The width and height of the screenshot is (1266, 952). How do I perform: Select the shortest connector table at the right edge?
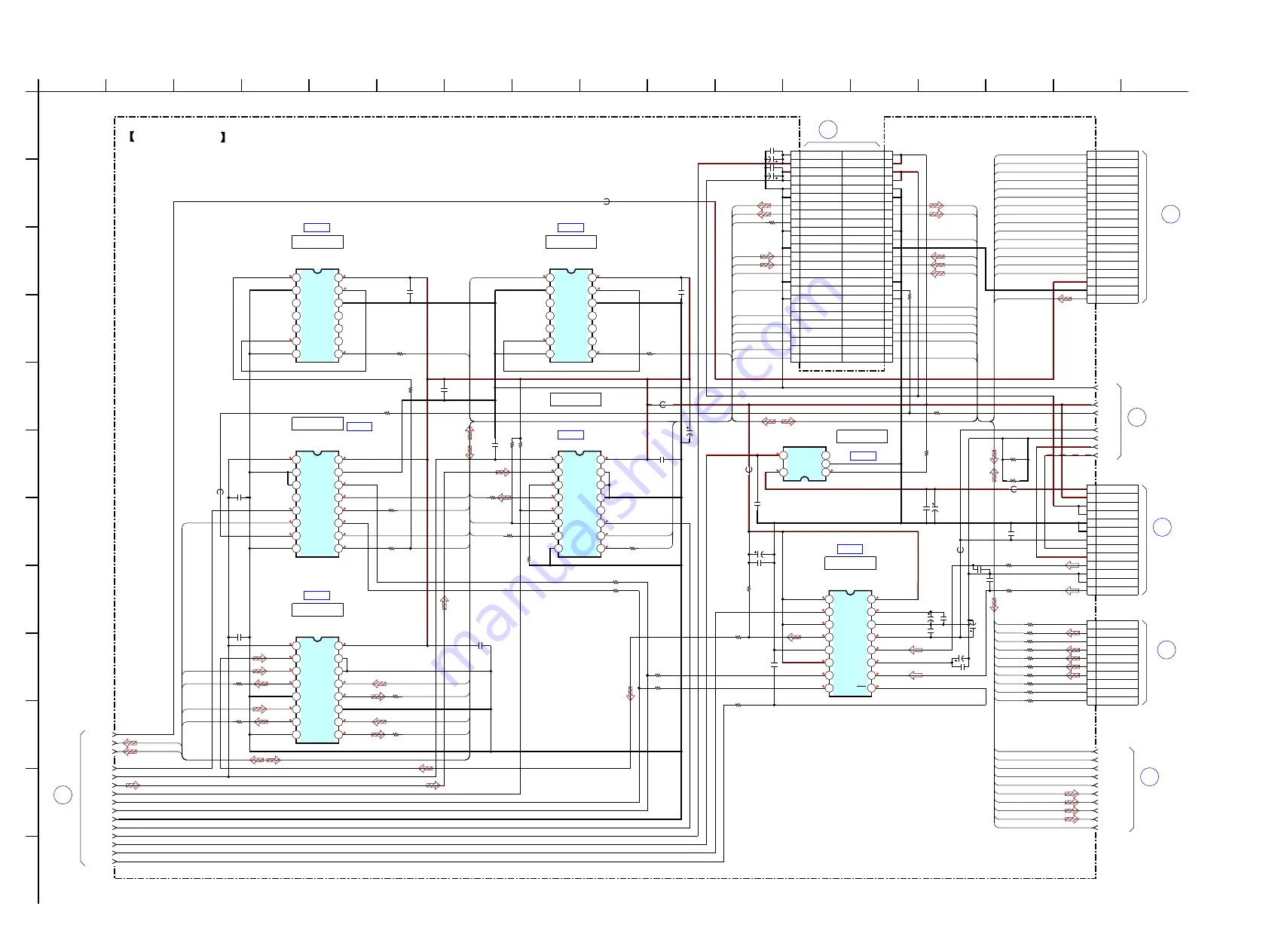click(1112, 663)
